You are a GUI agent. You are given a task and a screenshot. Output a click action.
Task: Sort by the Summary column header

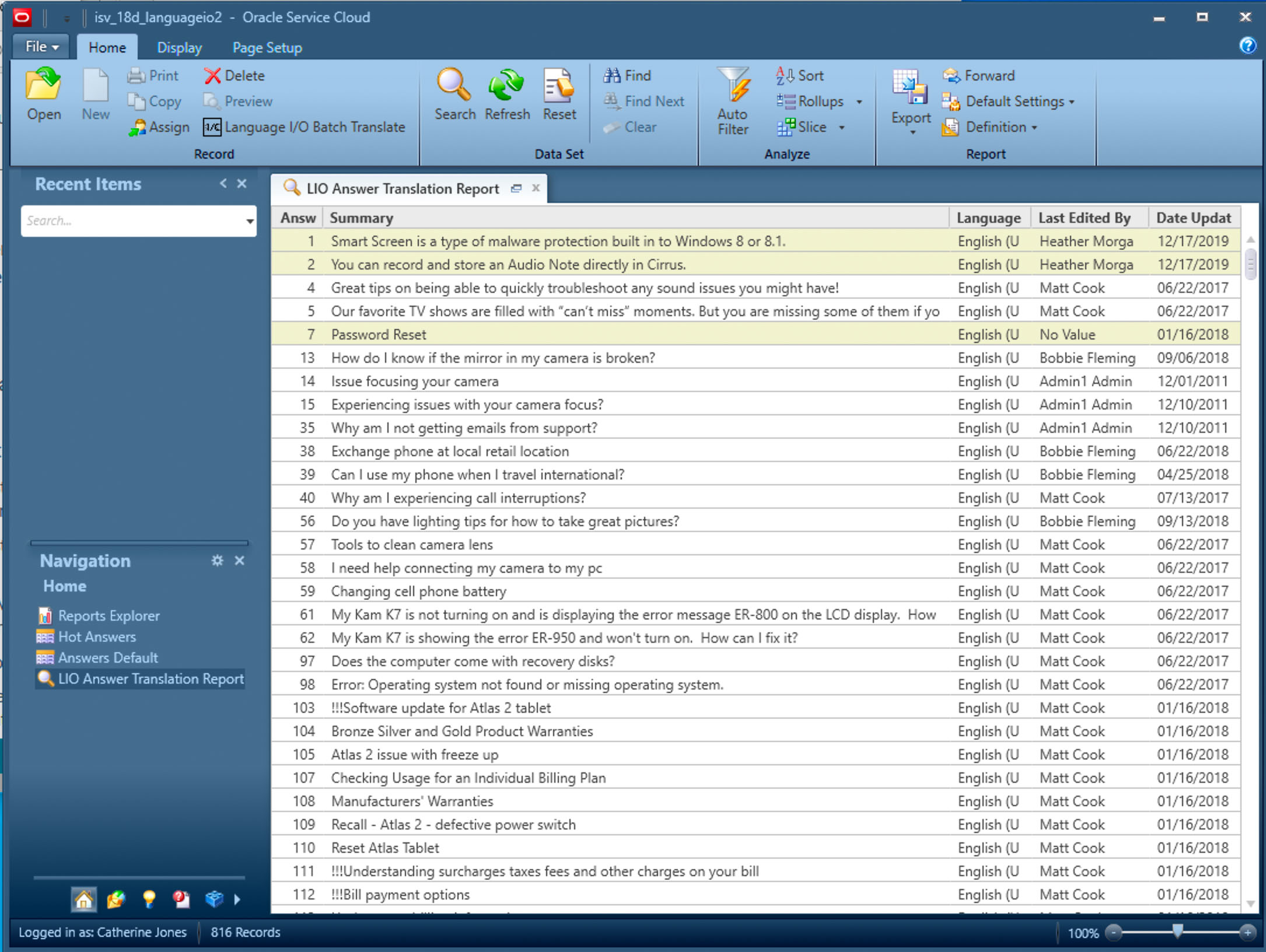[636, 218]
